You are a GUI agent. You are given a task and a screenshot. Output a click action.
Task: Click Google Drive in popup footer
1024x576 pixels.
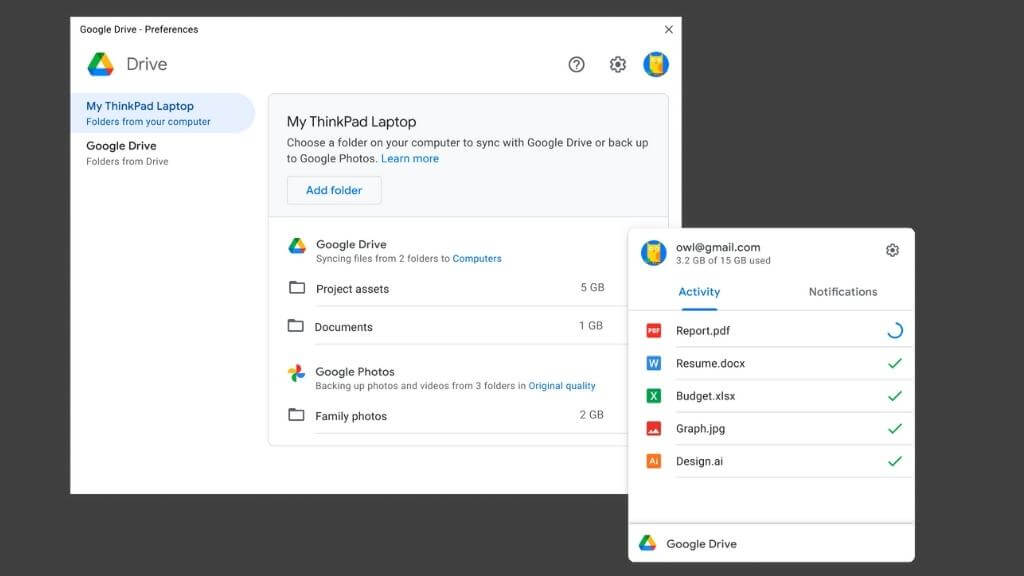pyautogui.click(x=701, y=544)
